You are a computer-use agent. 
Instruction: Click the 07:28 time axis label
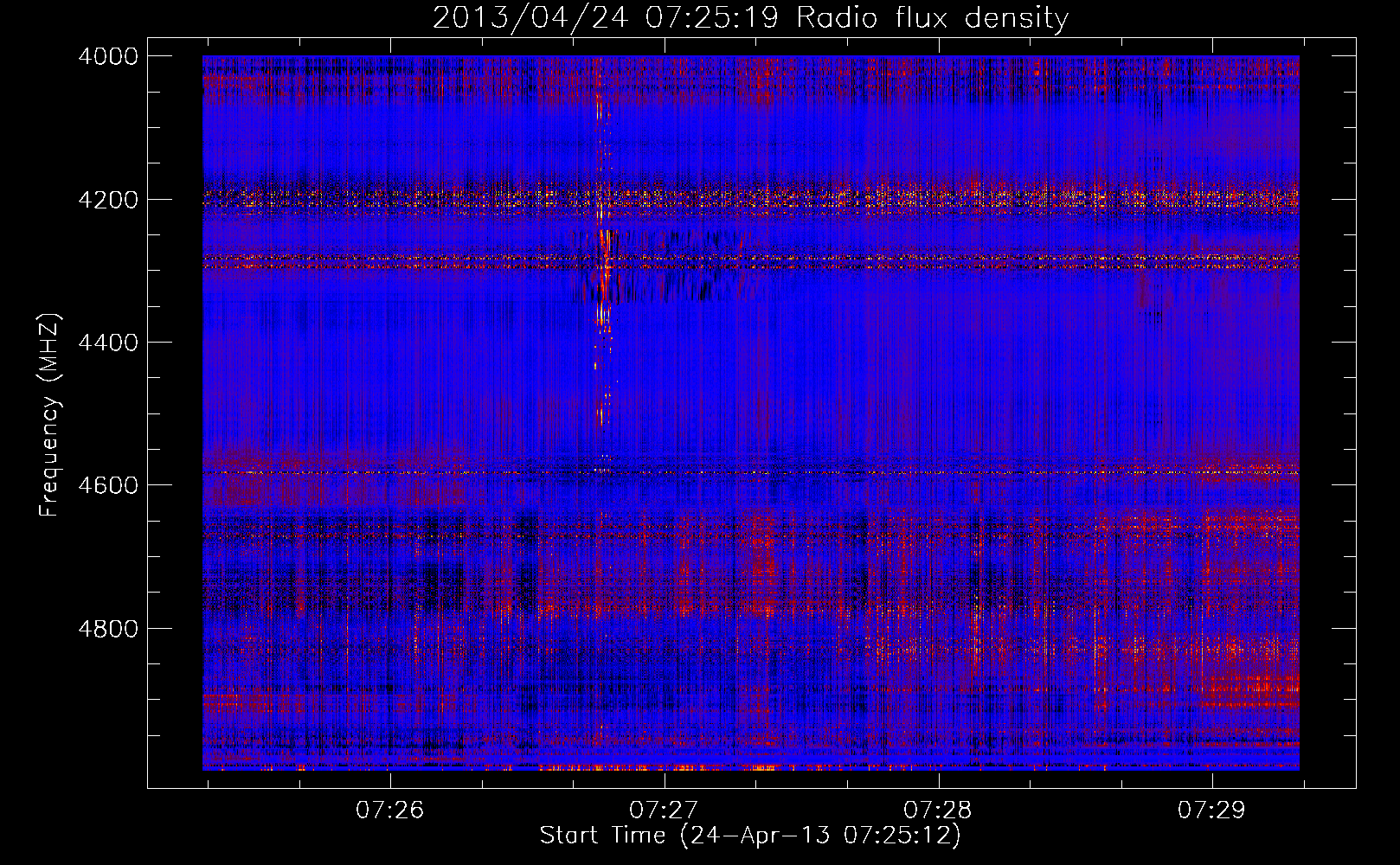pyautogui.click(x=938, y=811)
